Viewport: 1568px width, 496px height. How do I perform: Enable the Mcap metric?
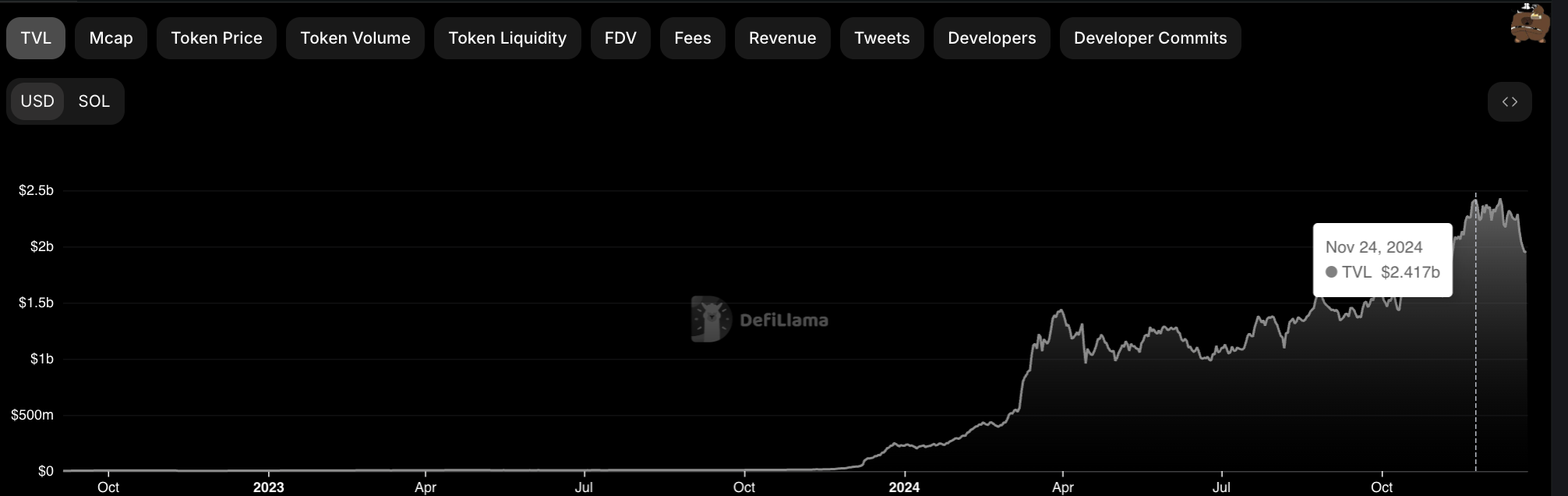click(x=111, y=38)
